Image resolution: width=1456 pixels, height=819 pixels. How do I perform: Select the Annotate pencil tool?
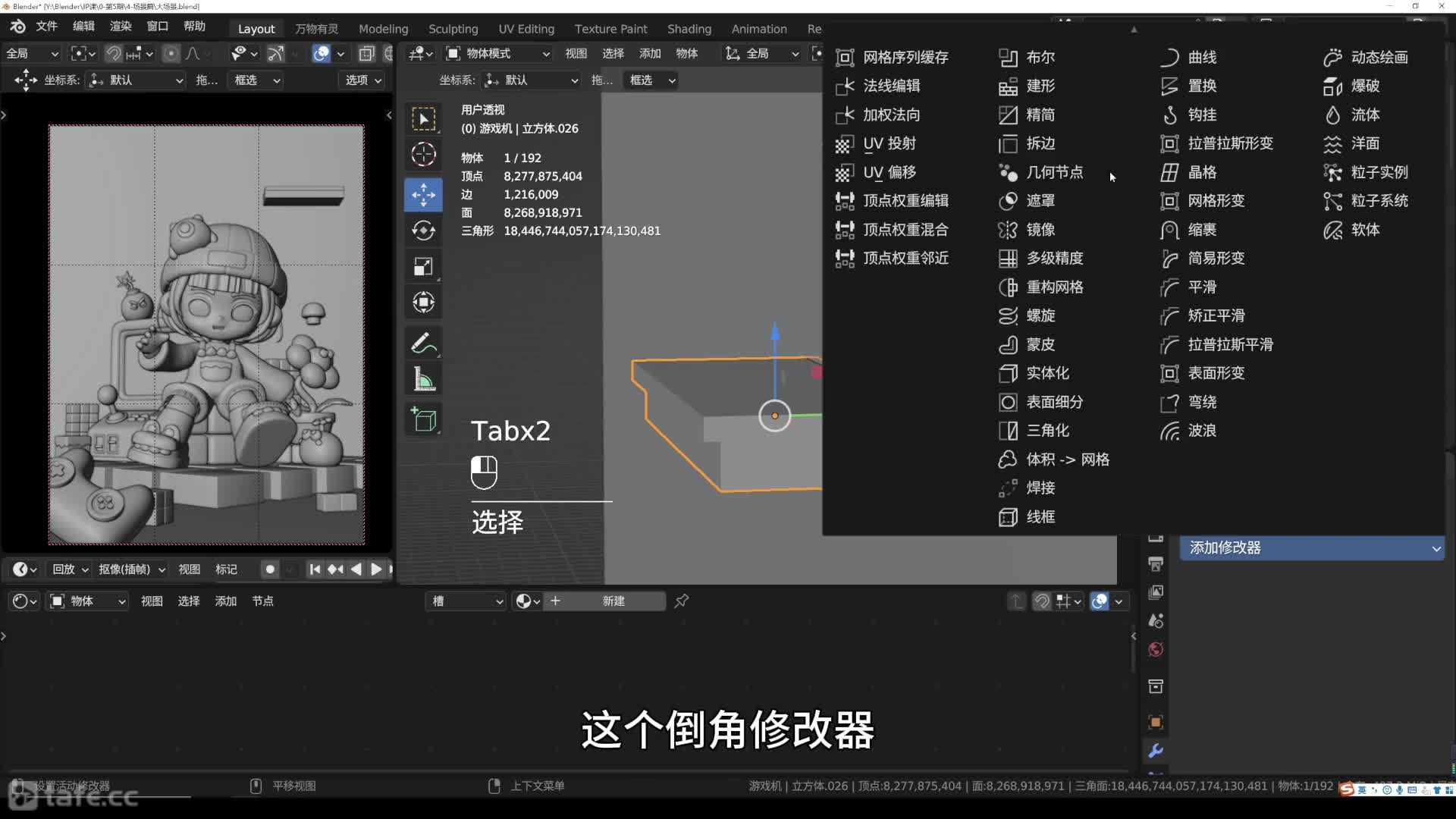(x=423, y=344)
